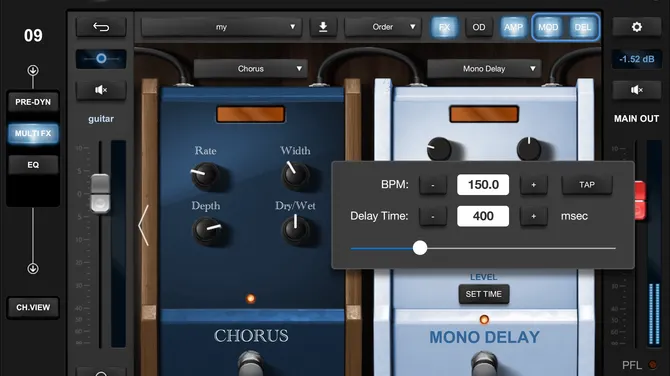
Task: Click the pan control above guitar
Action: pos(101,59)
